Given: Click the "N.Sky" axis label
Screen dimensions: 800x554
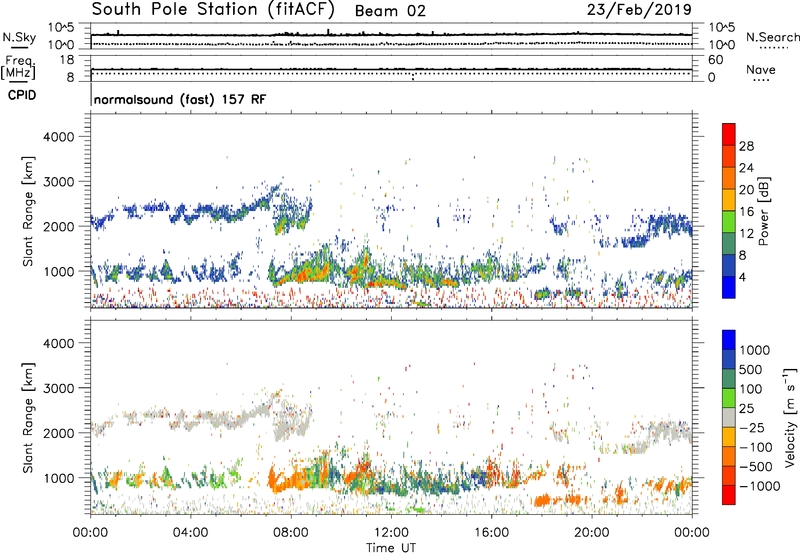Looking at the screenshot, I should [19, 37].
